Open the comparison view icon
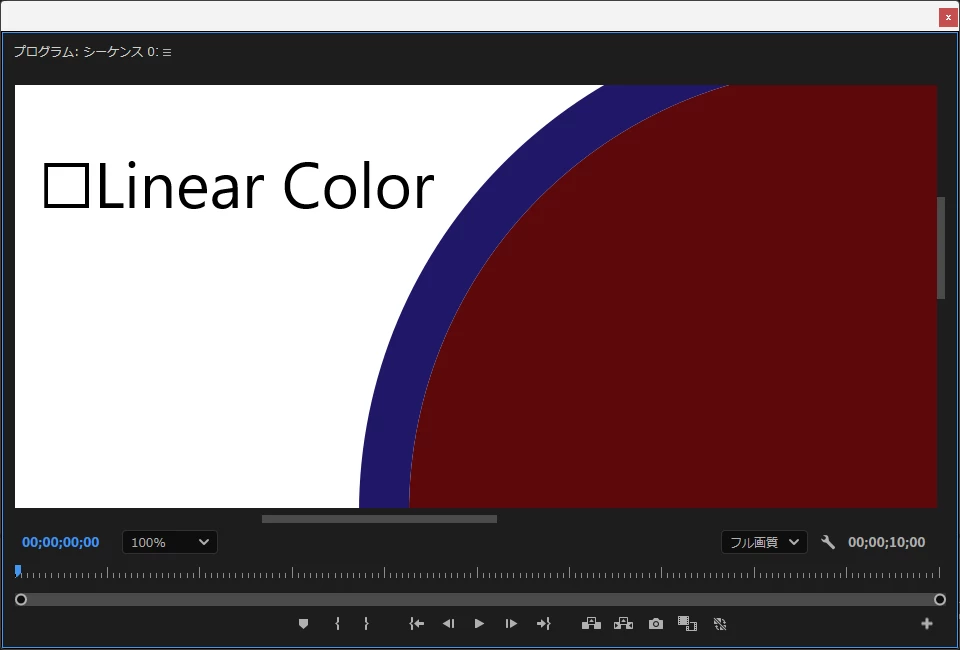Image resolution: width=960 pixels, height=650 pixels. [x=688, y=624]
